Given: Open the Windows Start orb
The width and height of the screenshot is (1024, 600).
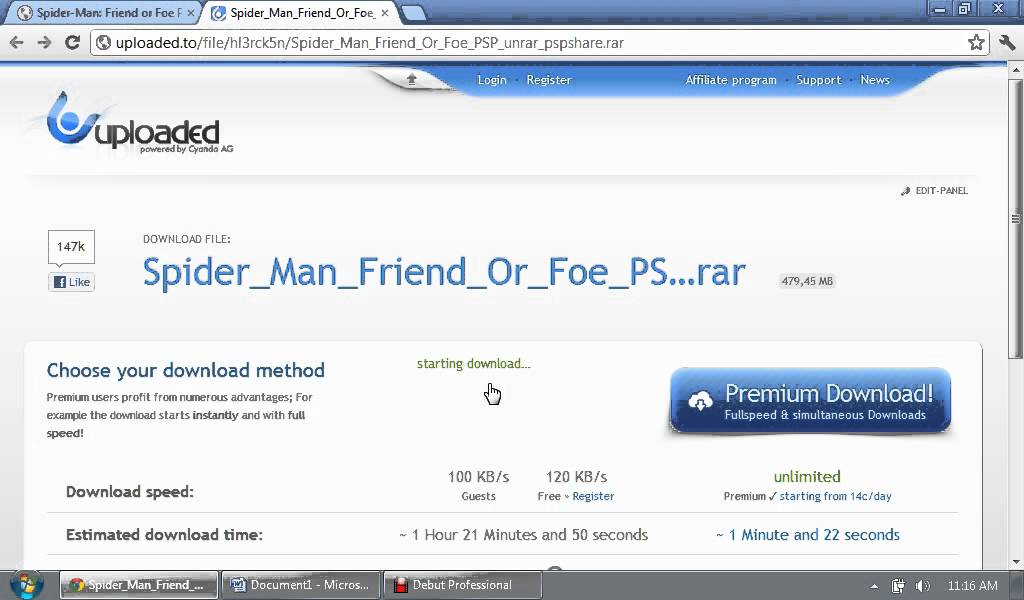Looking at the screenshot, I should click(26, 585).
